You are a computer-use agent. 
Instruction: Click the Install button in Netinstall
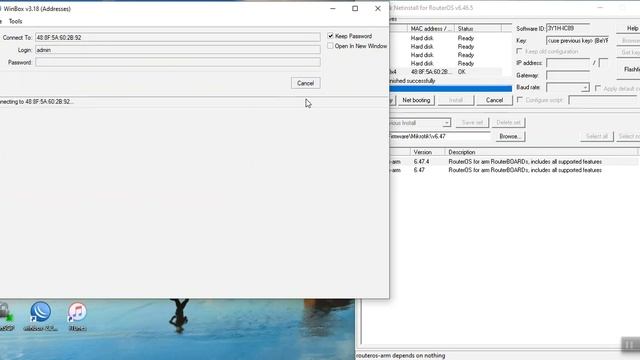click(x=456, y=100)
